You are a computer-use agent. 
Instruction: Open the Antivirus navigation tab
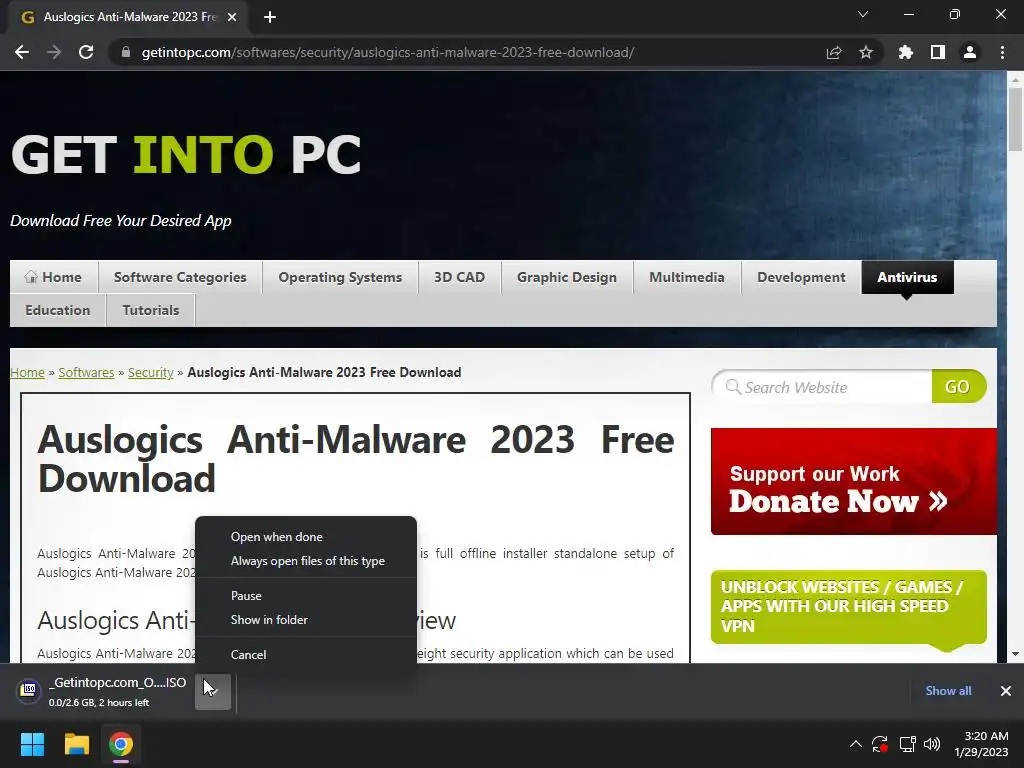point(907,277)
